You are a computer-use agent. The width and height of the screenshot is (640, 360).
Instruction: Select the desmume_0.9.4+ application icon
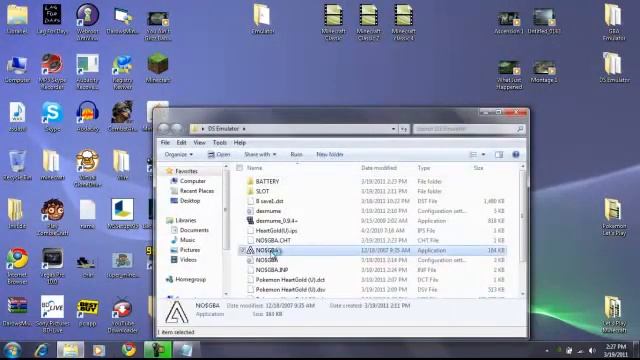(250, 221)
